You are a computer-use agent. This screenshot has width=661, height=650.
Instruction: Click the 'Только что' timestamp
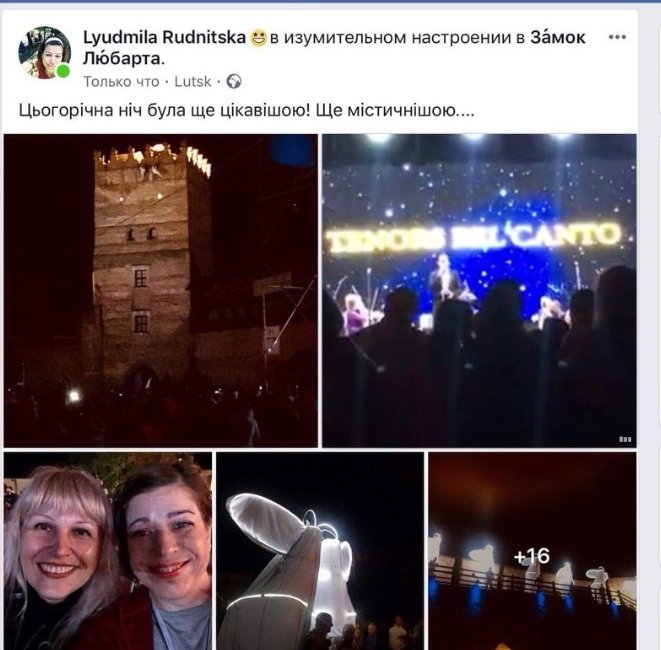click(121, 81)
